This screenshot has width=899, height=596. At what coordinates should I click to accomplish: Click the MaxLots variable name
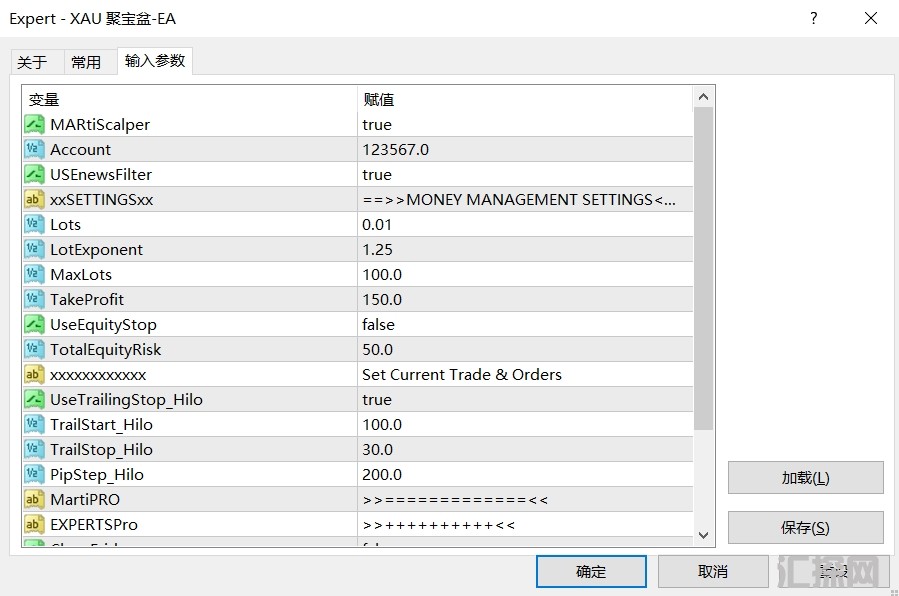pos(81,275)
